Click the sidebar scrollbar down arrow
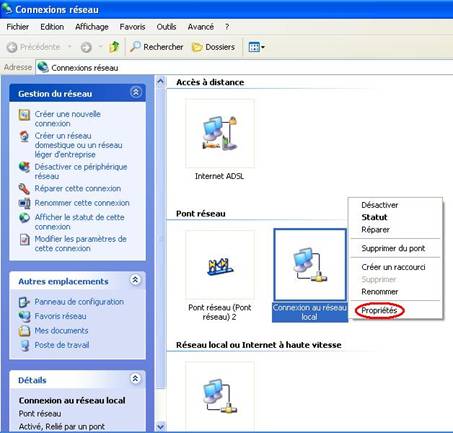Image resolution: width=453 pixels, height=433 pixels. tap(161, 426)
